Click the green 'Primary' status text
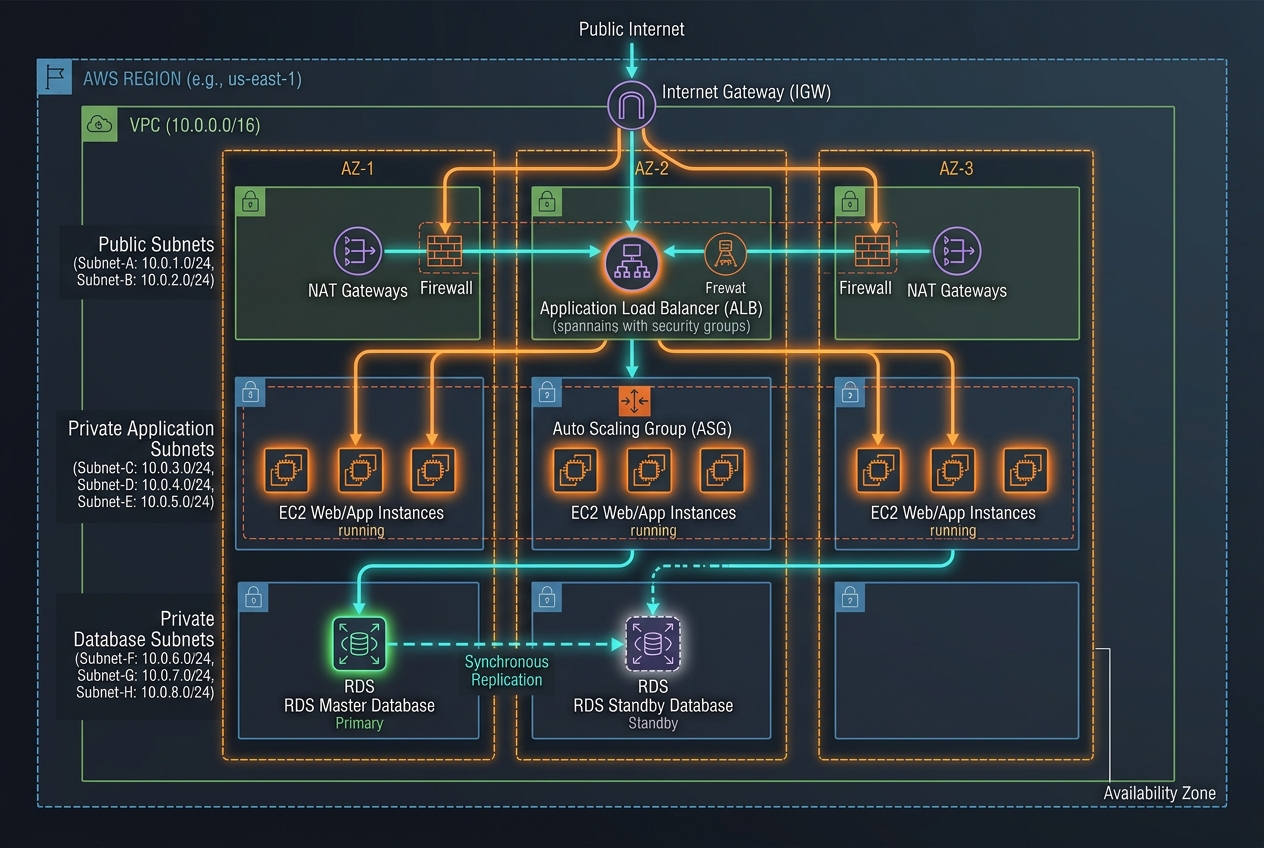Screen dimensions: 1264x848 coord(359,723)
